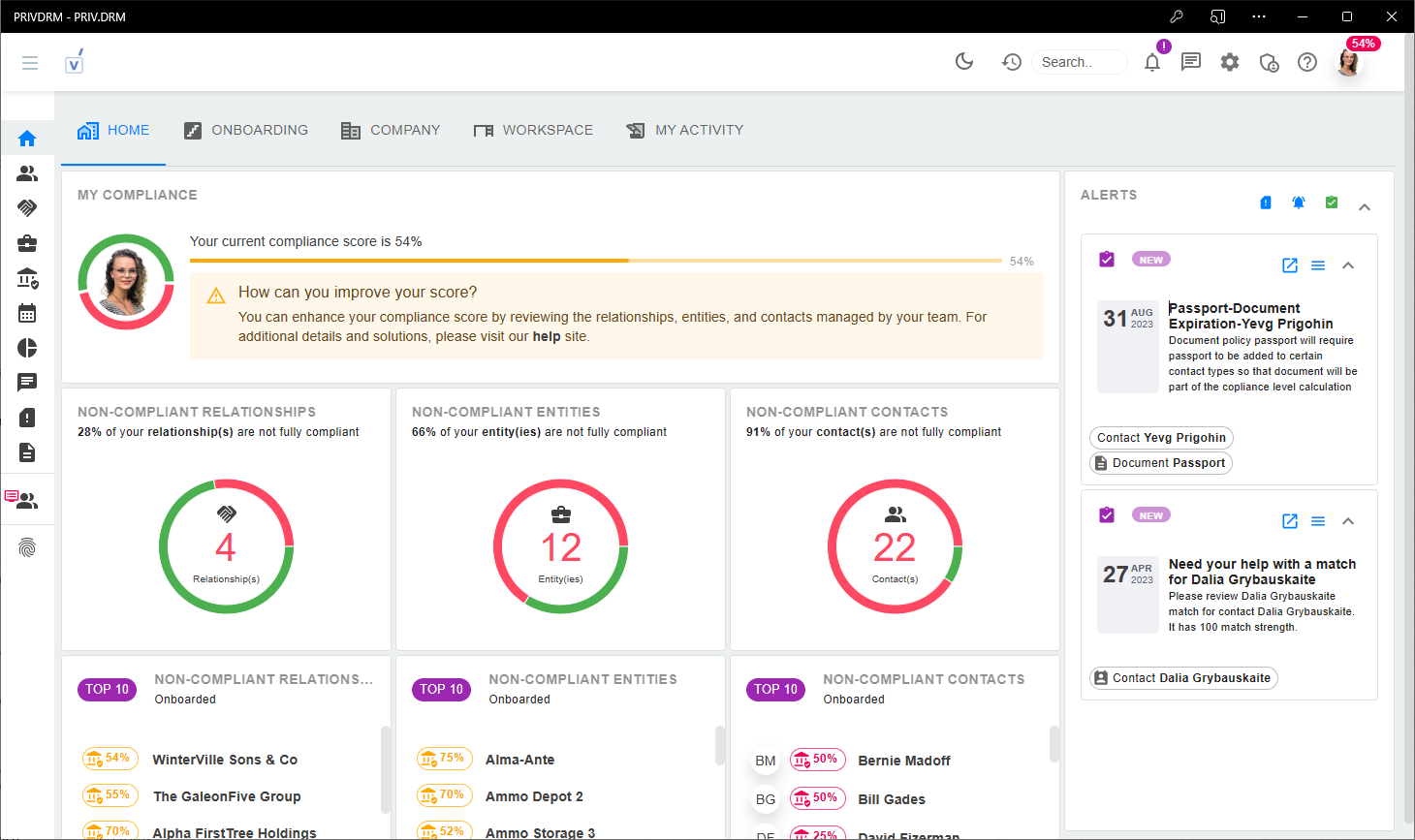Toggle the completed alerts filter (green check)
The height and width of the screenshot is (840, 1415).
point(1332,202)
